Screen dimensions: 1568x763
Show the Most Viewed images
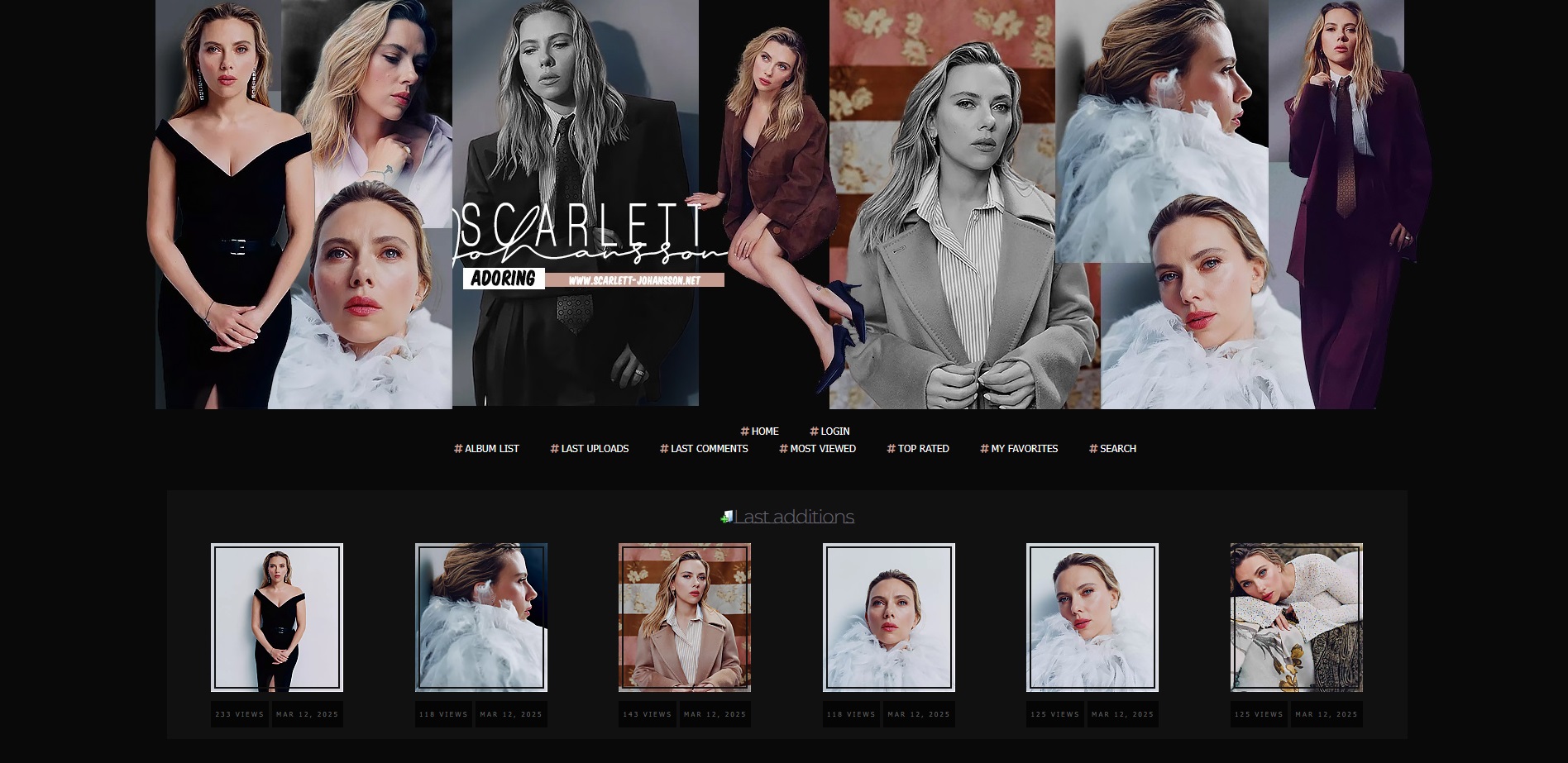(x=817, y=449)
